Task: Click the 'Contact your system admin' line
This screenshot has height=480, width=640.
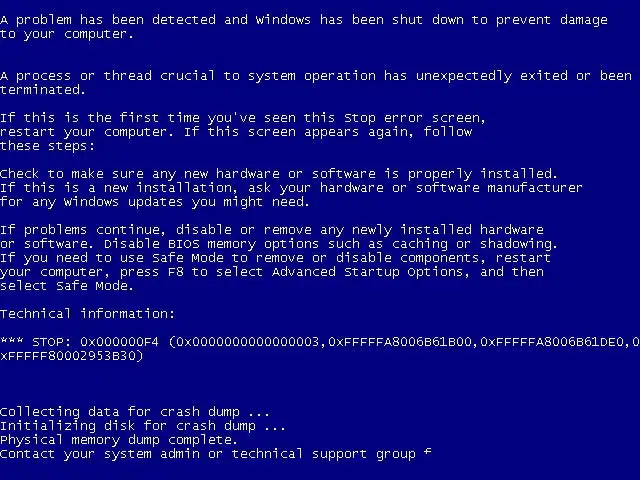Action: click(208, 454)
